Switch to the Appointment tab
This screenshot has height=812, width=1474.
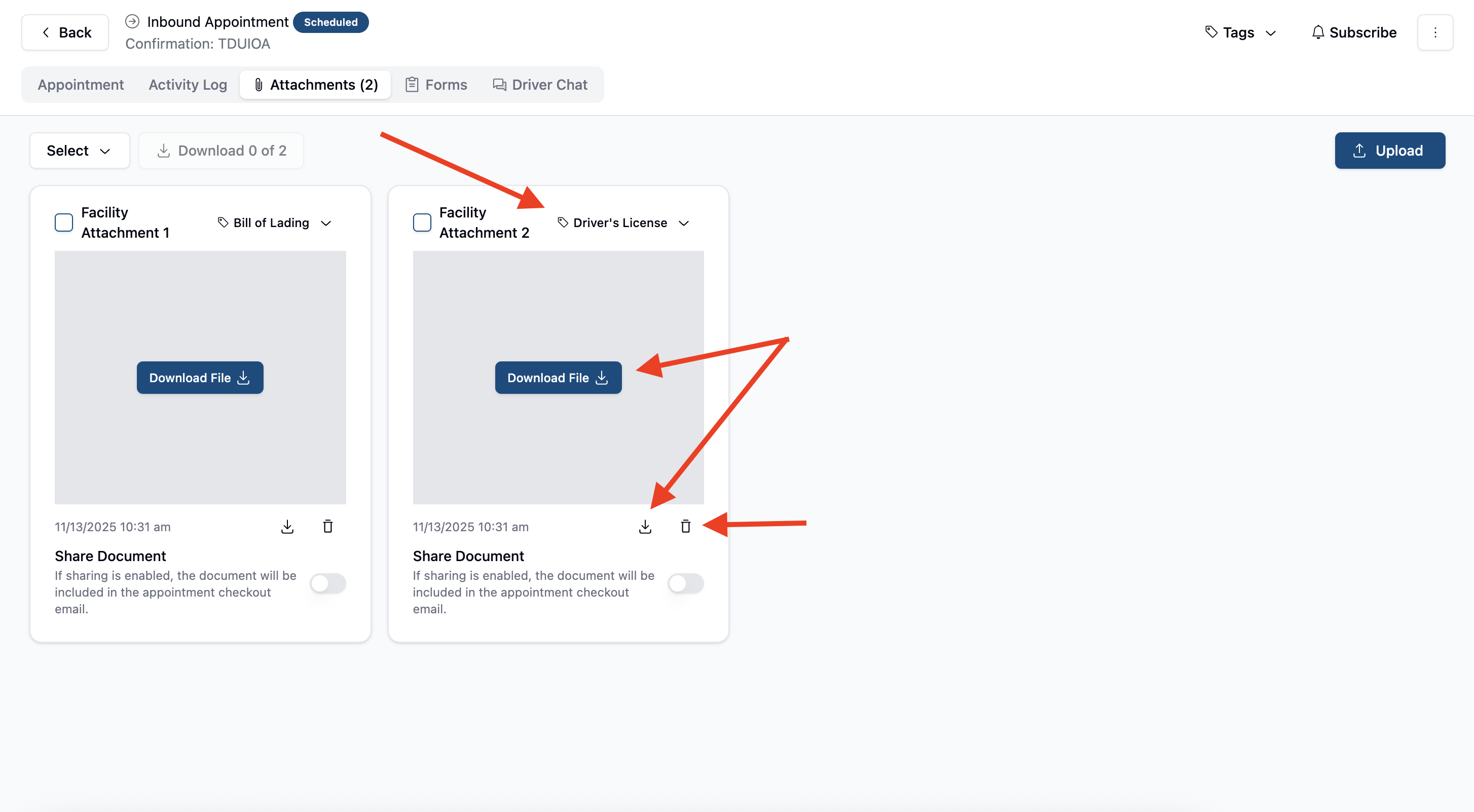click(x=81, y=85)
